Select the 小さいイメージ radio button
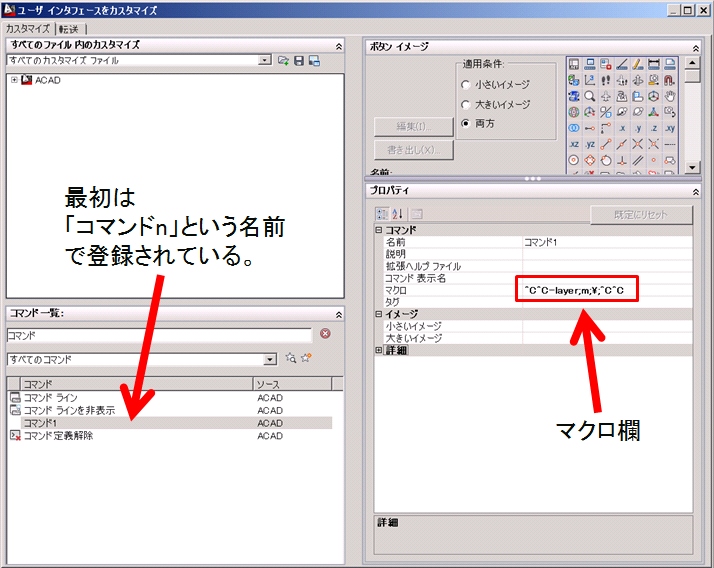 (465, 85)
